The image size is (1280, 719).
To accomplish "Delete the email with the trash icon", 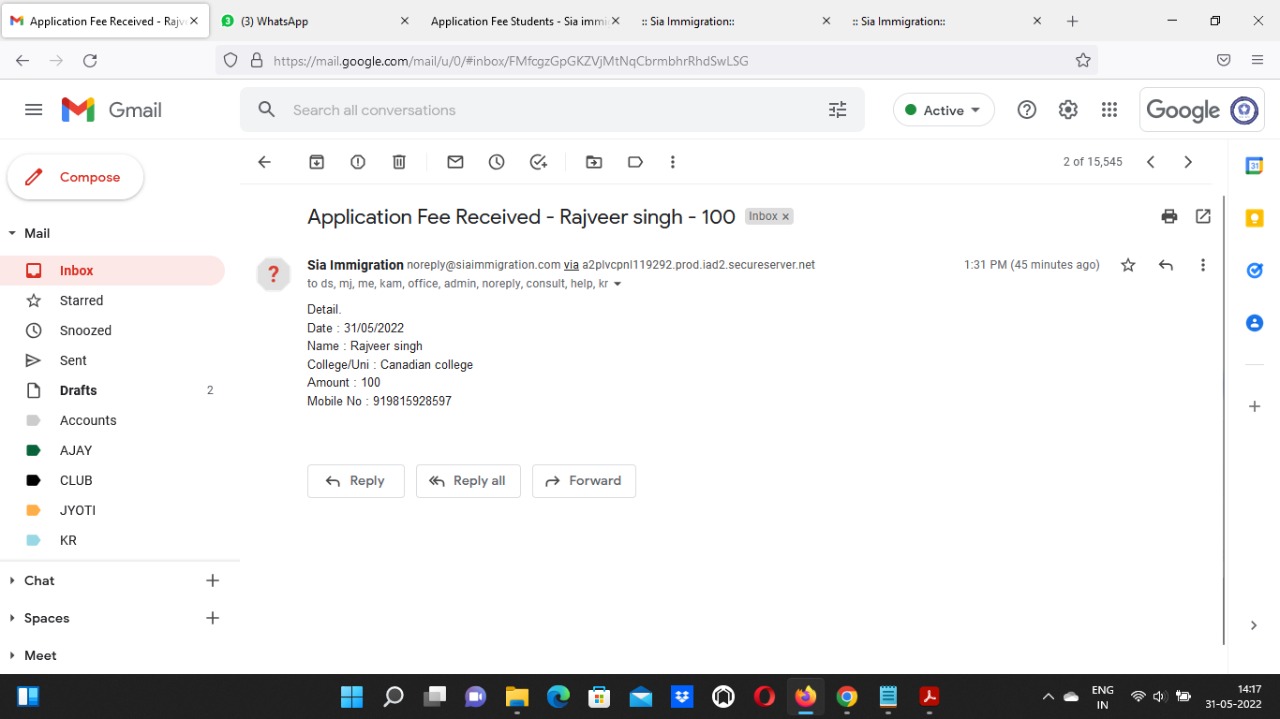I will (399, 162).
